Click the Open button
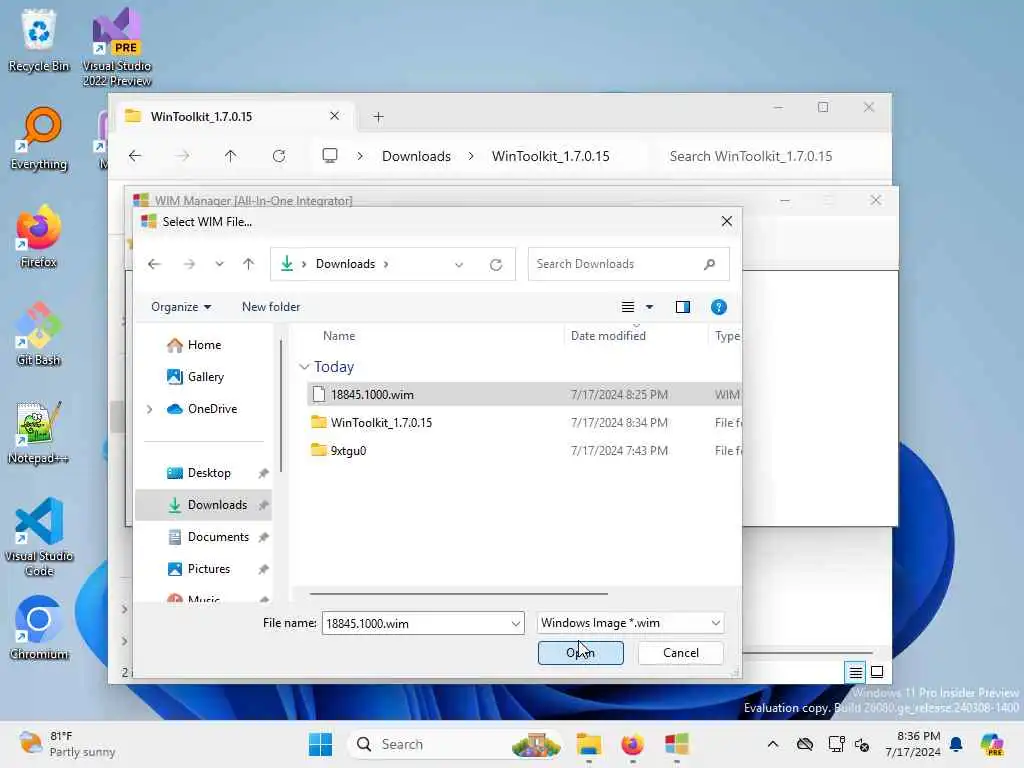 pyautogui.click(x=581, y=653)
